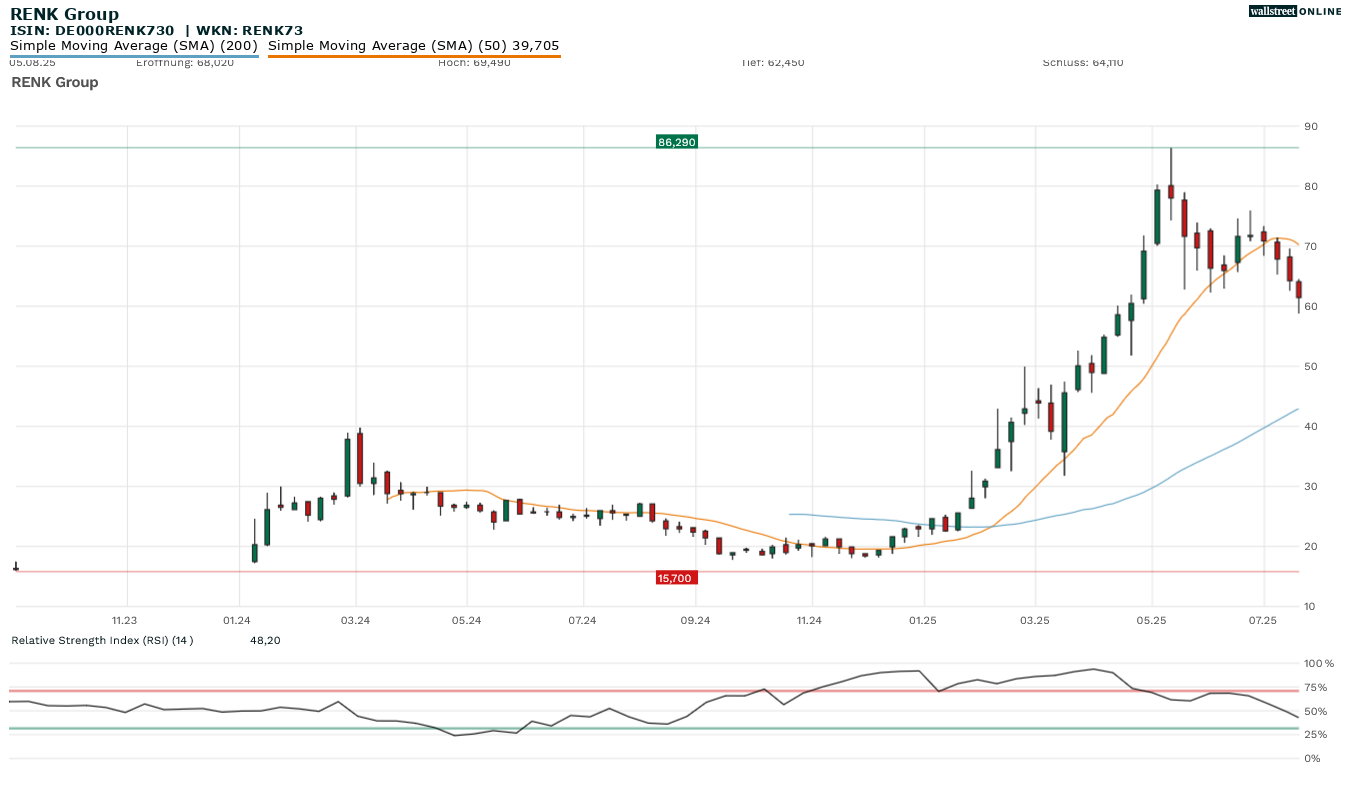Click the 07.24 x-axis date label
1349x786 pixels.
(x=582, y=621)
